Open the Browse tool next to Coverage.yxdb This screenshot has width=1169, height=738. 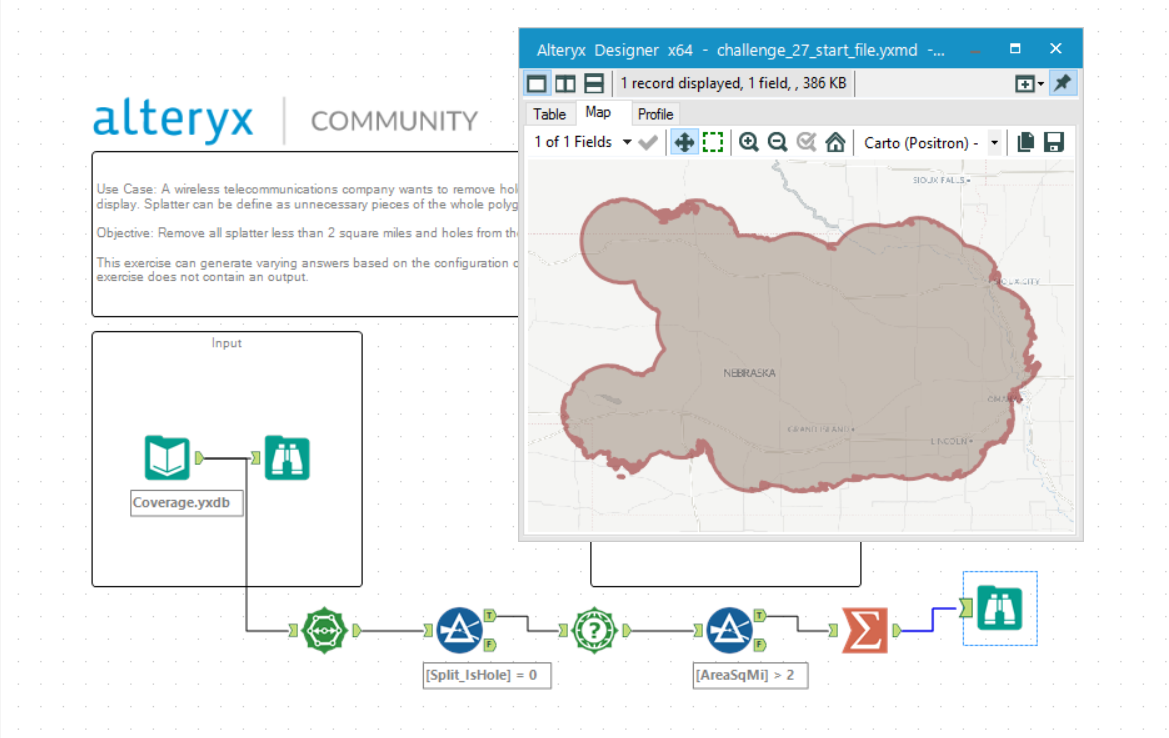[x=288, y=457]
